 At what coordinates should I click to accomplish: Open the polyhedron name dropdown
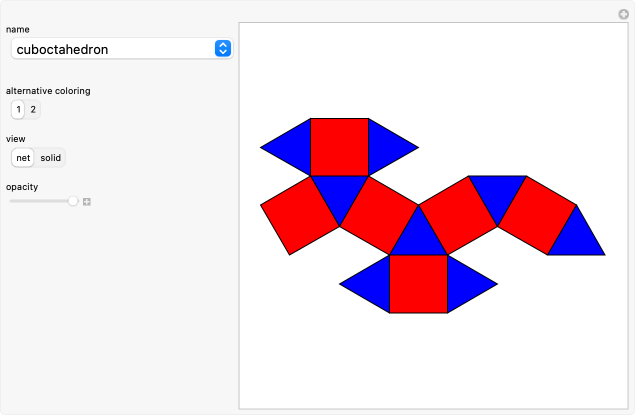click(x=121, y=49)
